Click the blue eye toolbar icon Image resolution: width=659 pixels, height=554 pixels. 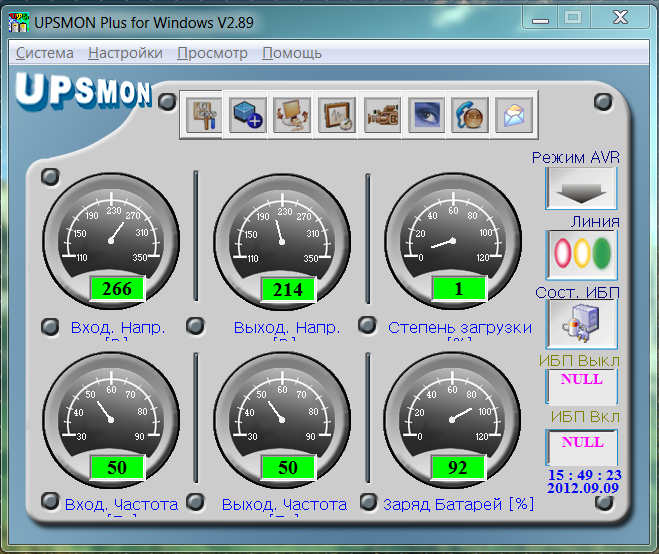click(x=427, y=115)
